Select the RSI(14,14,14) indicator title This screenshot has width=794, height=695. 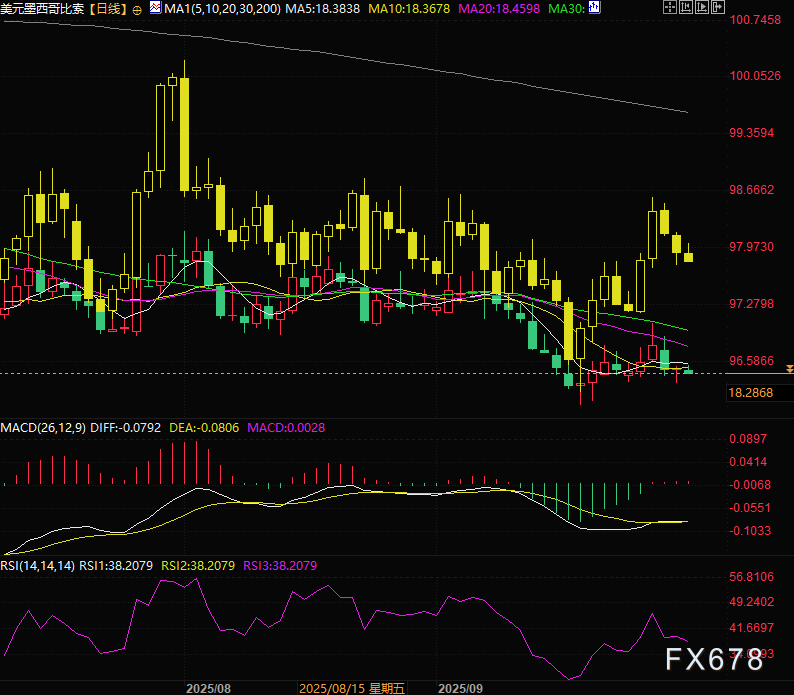click(x=38, y=565)
